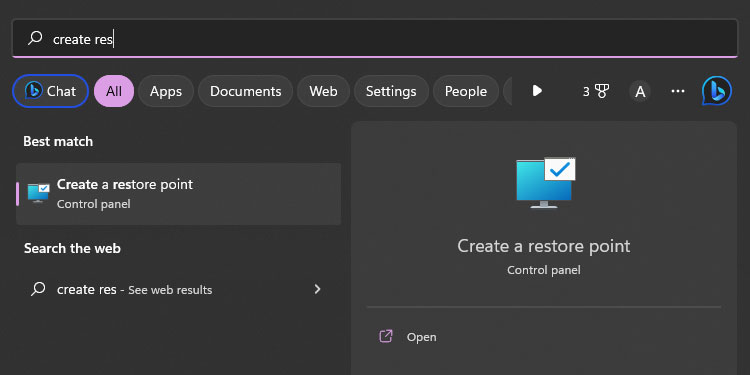
Task: Select the All filter tab
Action: (x=114, y=91)
